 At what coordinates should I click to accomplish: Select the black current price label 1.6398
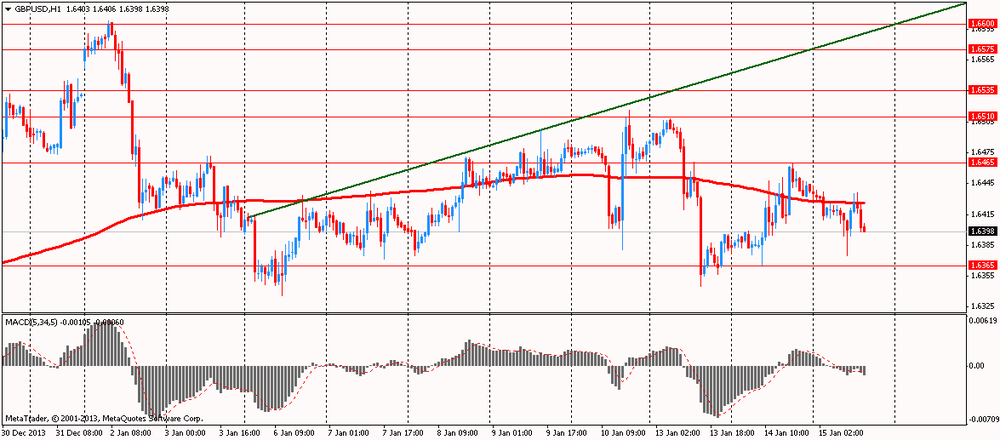point(982,231)
